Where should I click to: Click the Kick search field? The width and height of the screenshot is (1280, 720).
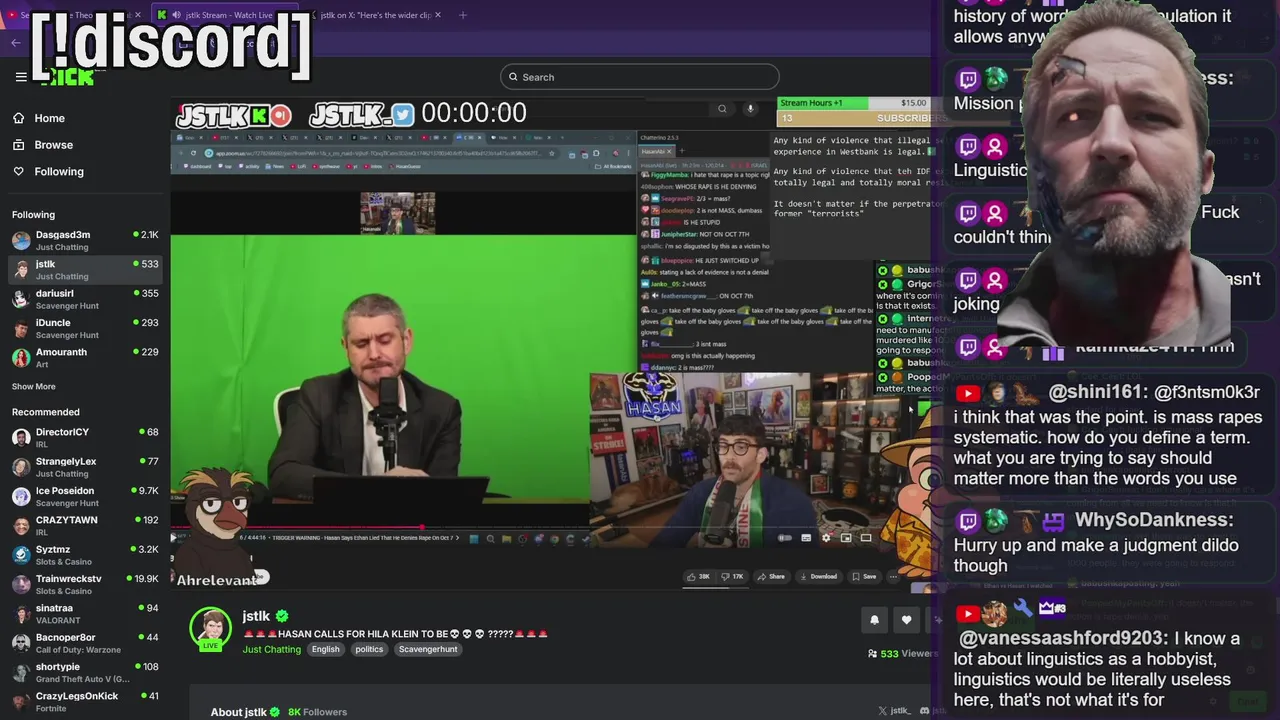[x=640, y=77]
